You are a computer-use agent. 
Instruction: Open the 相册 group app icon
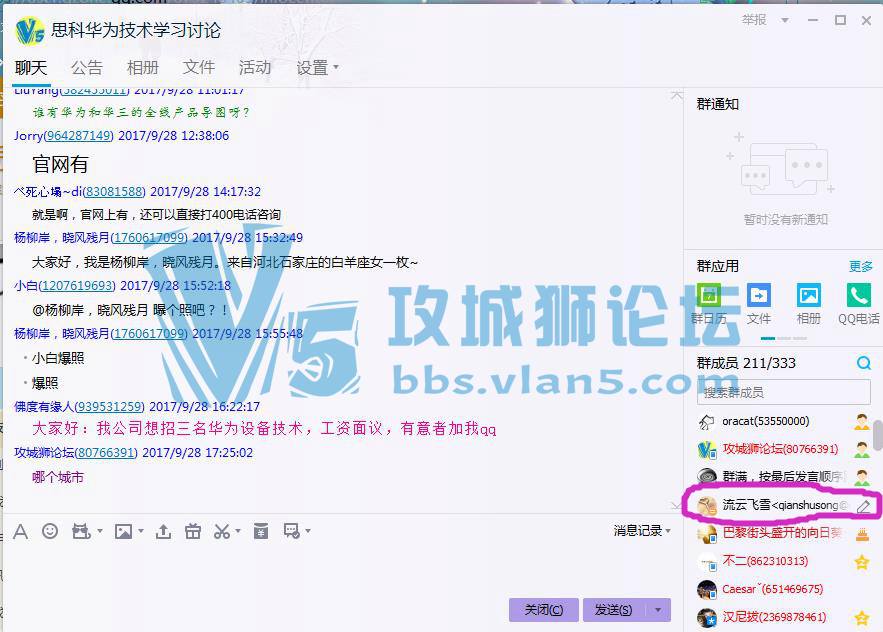(809, 304)
